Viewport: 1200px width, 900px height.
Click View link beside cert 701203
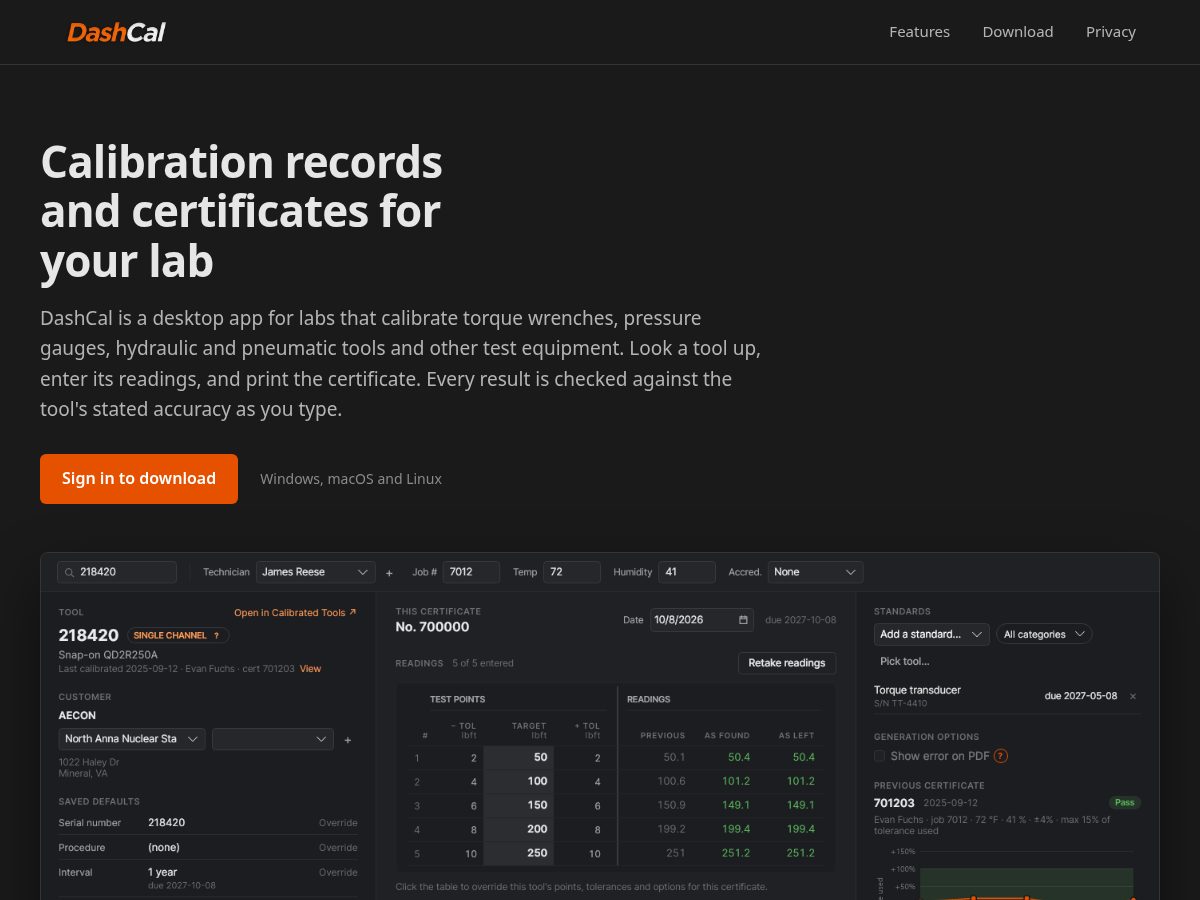coord(311,668)
